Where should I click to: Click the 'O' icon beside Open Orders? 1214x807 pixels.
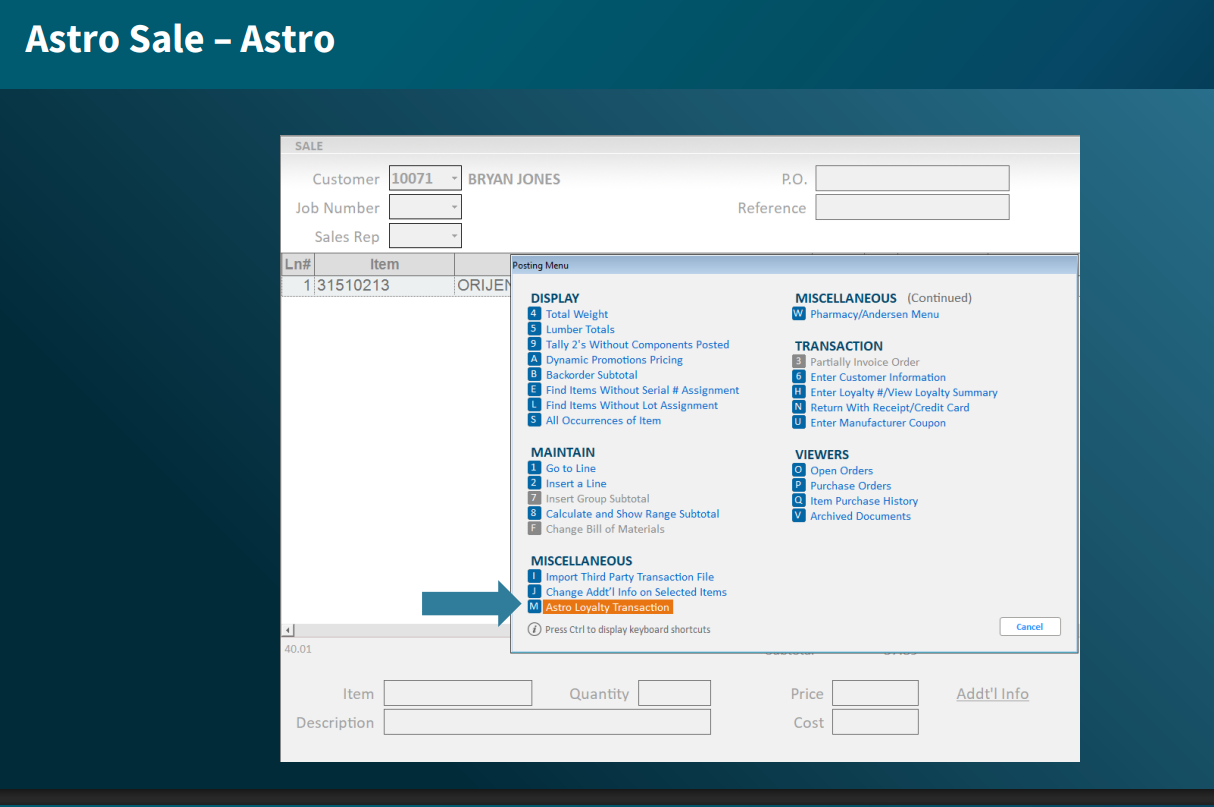point(798,470)
